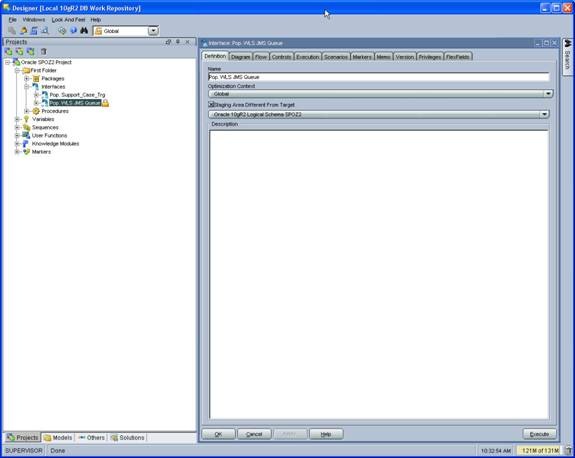Click the binoculars search toolbar icon
Viewport: 575px width, 458px height.
pos(84,31)
